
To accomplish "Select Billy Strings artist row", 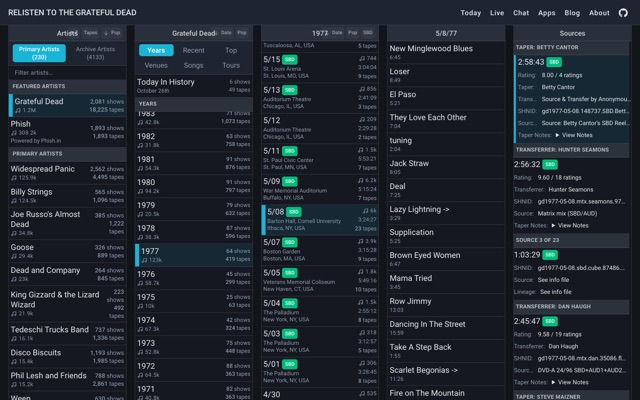I will [x=67, y=196].
